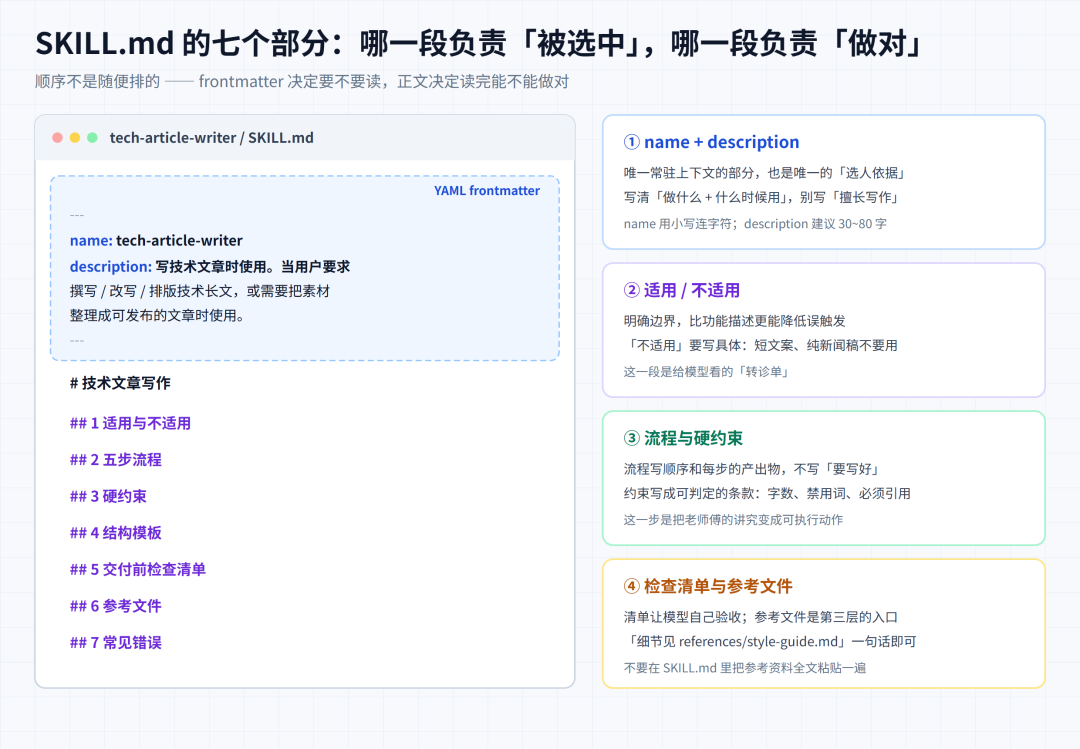Click the line mentioning references/style-guide.md
Viewport: 1080px width, 749px height.
coord(770,642)
